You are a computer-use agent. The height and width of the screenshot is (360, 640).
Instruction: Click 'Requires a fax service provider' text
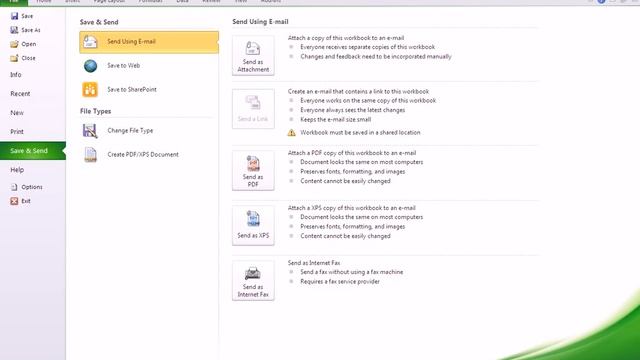(340, 281)
